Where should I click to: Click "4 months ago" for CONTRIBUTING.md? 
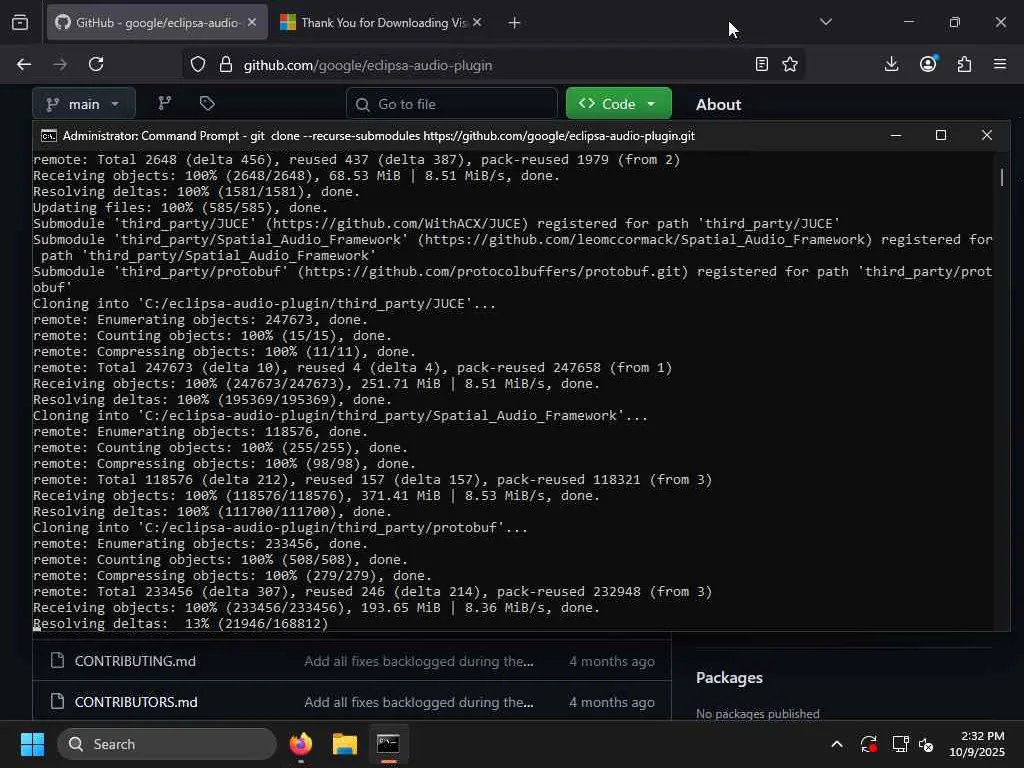coord(612,661)
